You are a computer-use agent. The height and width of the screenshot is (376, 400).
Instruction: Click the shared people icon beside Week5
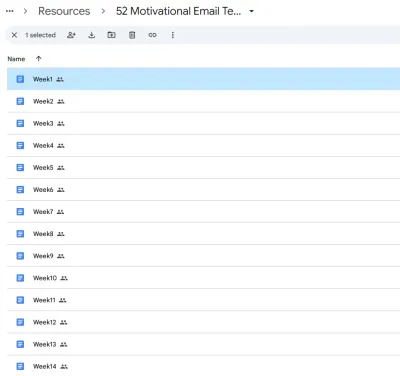pos(61,168)
